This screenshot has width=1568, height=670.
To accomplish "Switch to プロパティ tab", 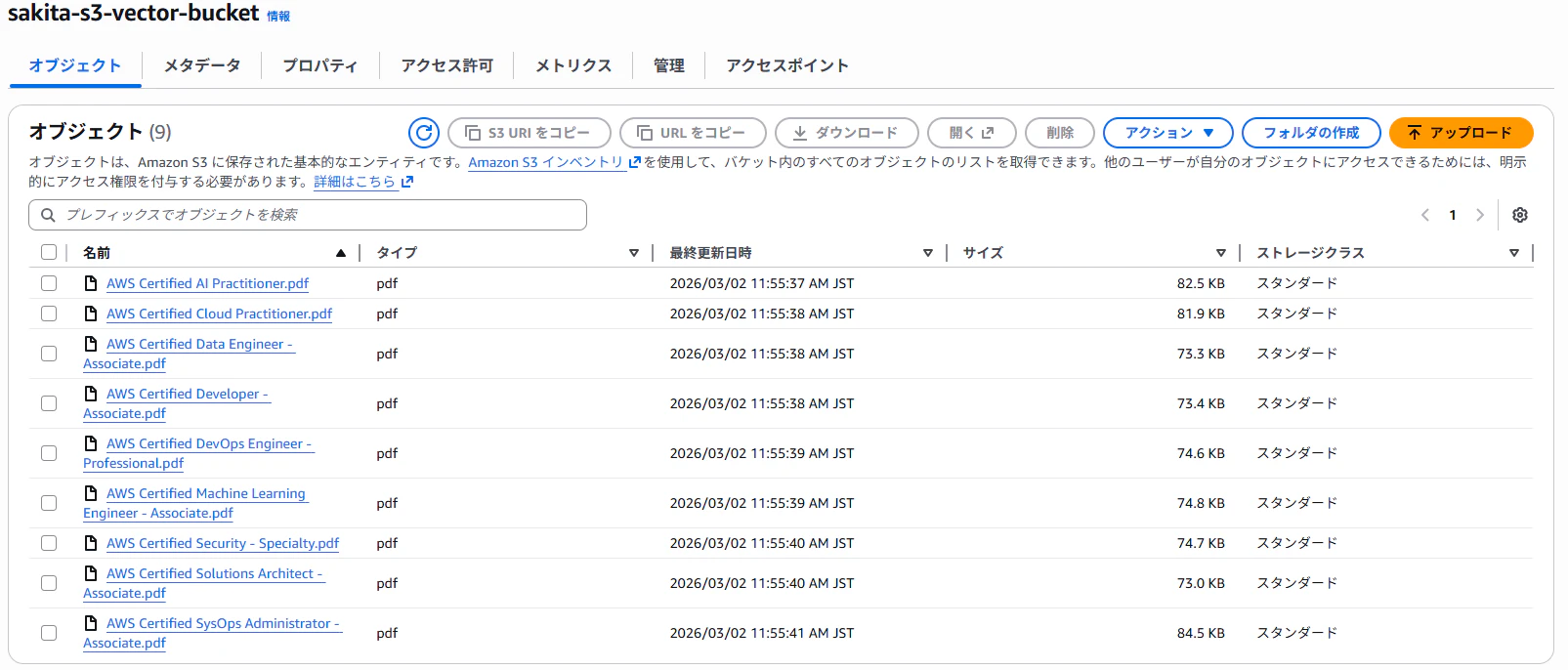I will [320, 65].
